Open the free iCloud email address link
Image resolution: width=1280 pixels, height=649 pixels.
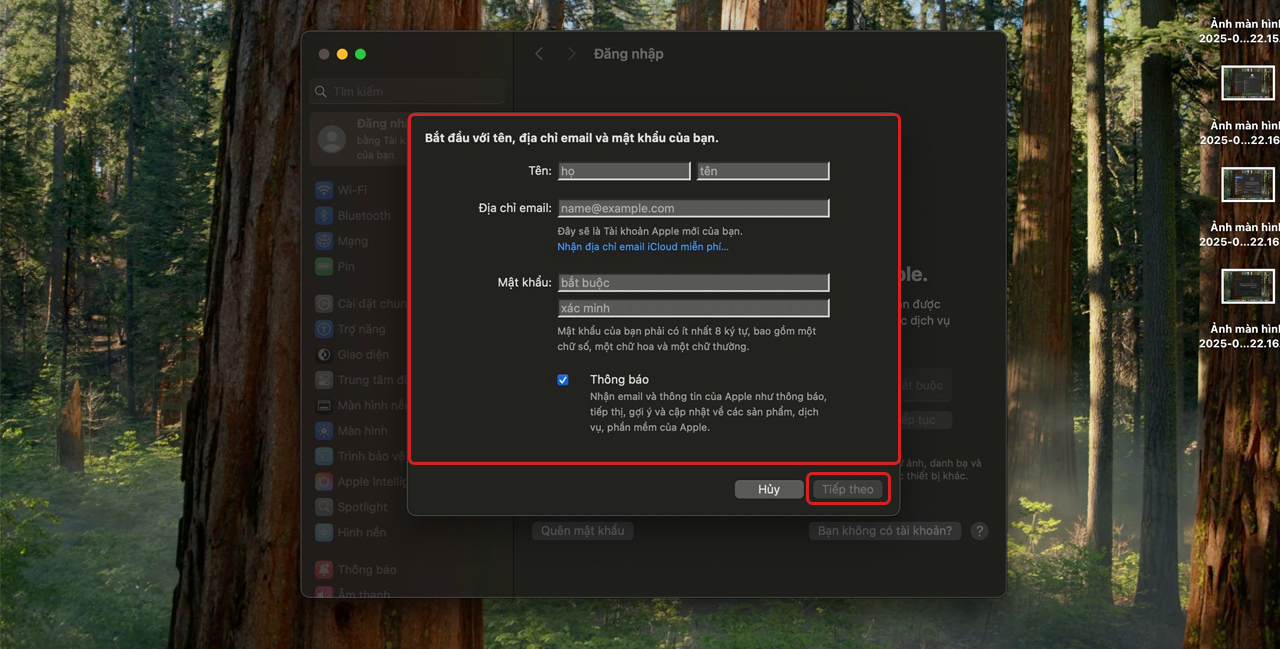point(643,247)
